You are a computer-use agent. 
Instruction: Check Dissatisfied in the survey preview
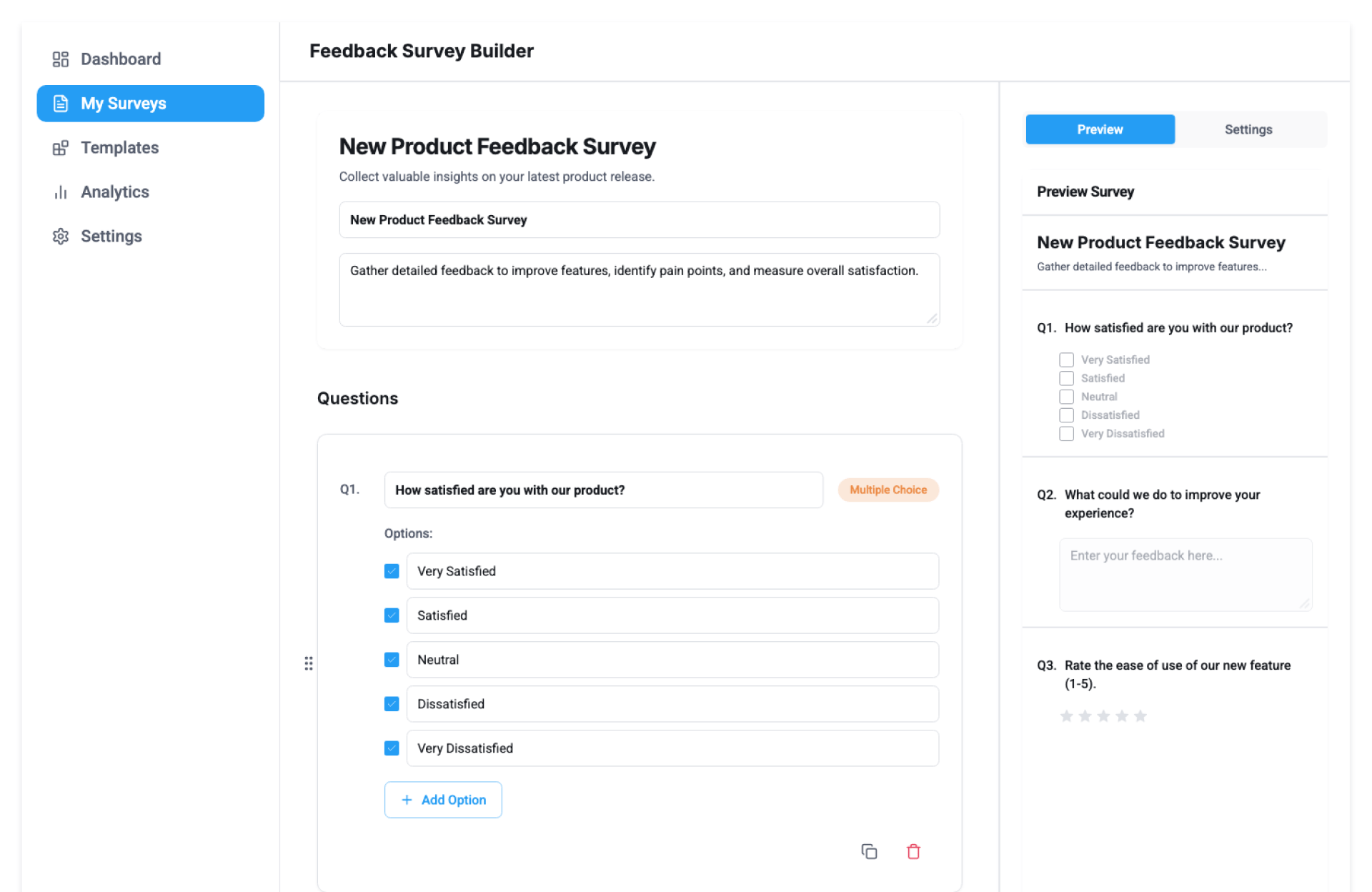[x=1066, y=415]
